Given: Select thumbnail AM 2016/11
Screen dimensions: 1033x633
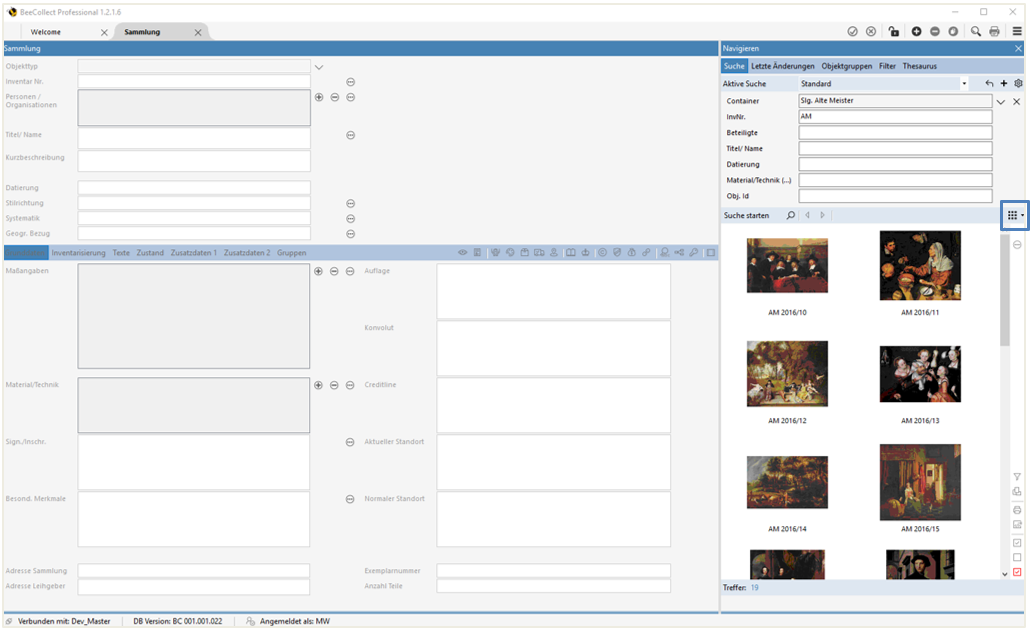Looking at the screenshot, I should (x=920, y=266).
